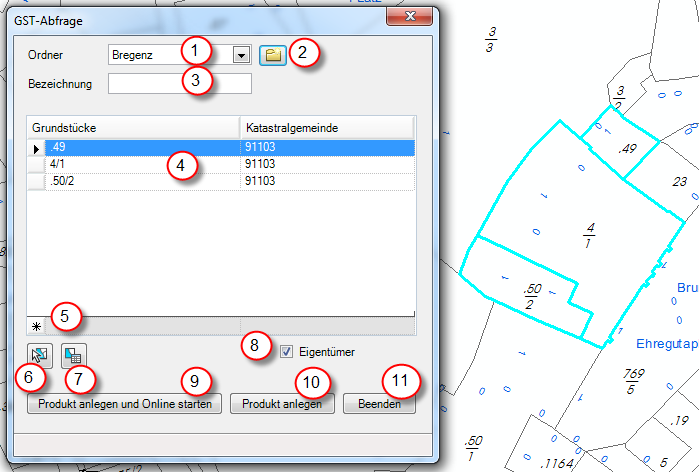Screen dimensions: 699x472
Task: Click parcel 23 on the map
Action: (680, 182)
